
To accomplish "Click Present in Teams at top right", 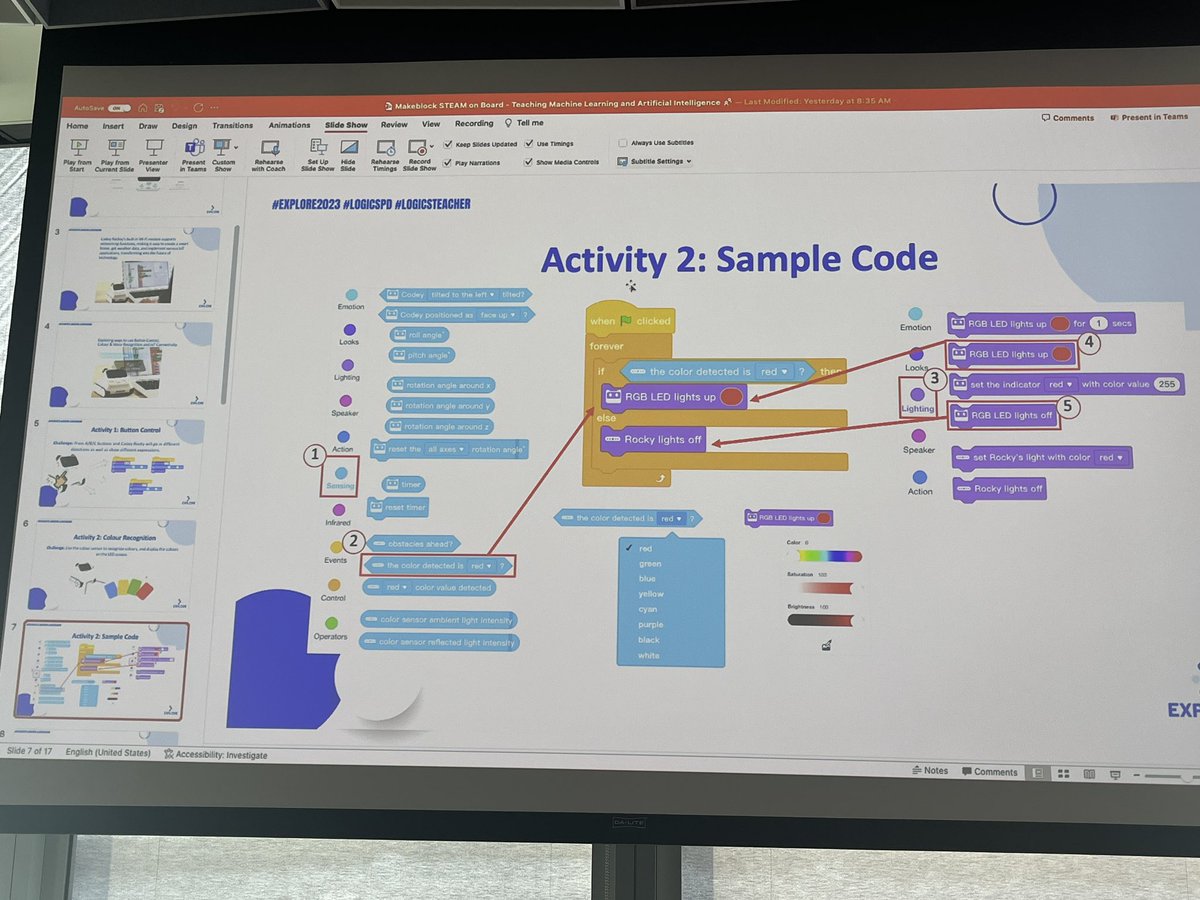I will pos(1149,117).
